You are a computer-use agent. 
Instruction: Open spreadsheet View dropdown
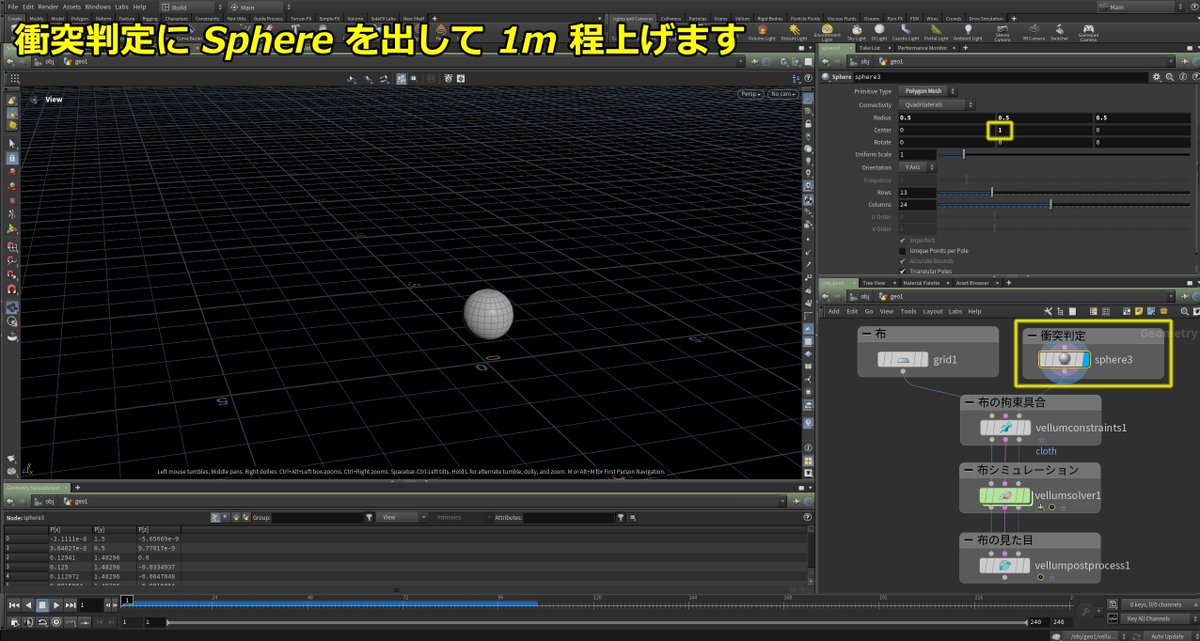[400, 518]
